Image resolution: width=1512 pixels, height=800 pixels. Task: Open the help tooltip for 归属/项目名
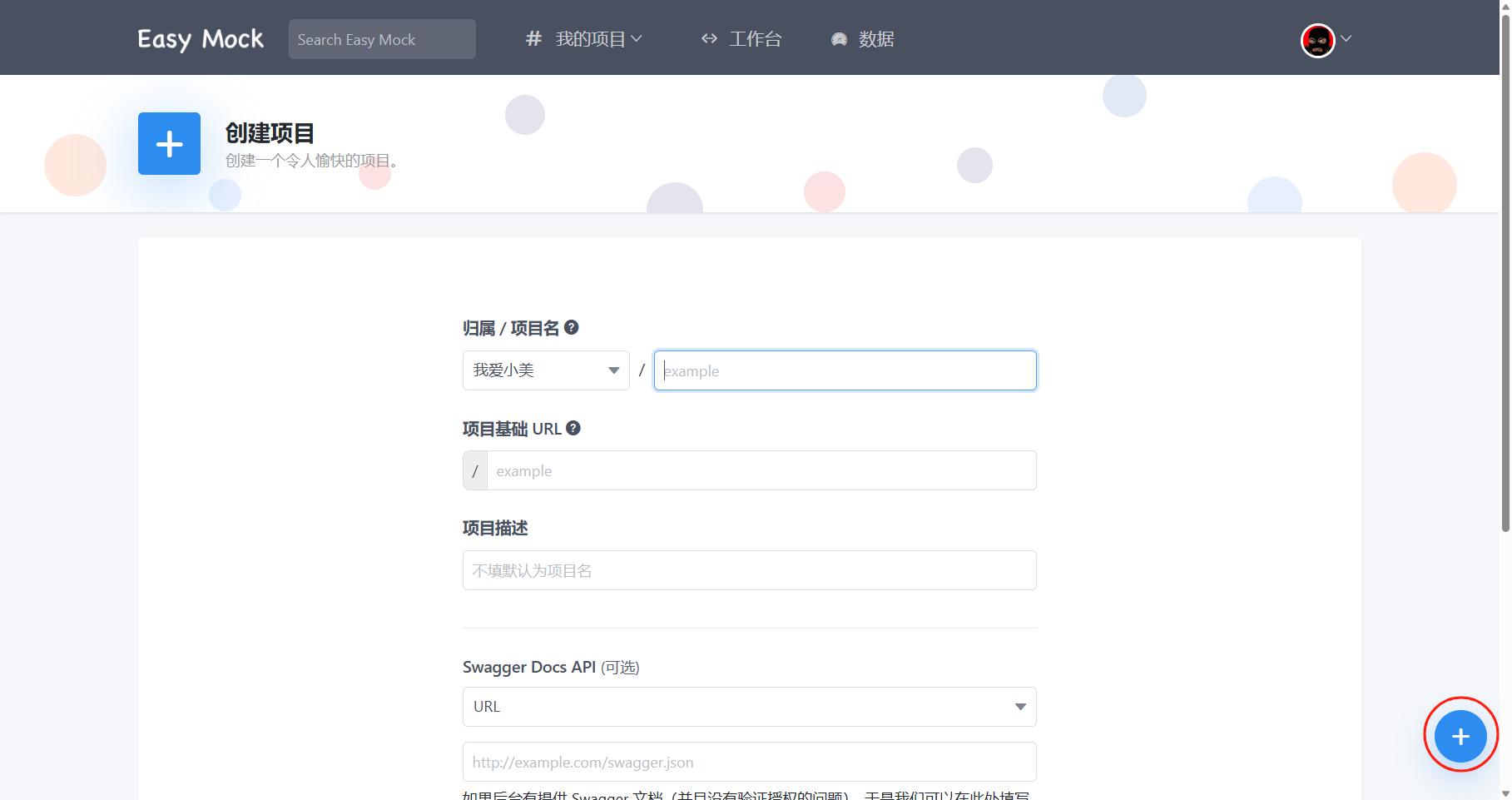572,327
